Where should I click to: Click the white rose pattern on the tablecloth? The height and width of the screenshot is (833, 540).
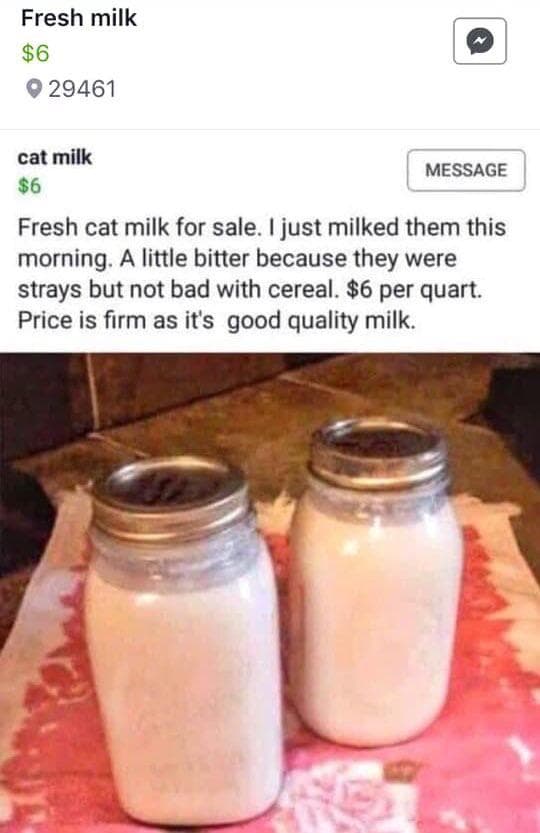tap(351, 794)
